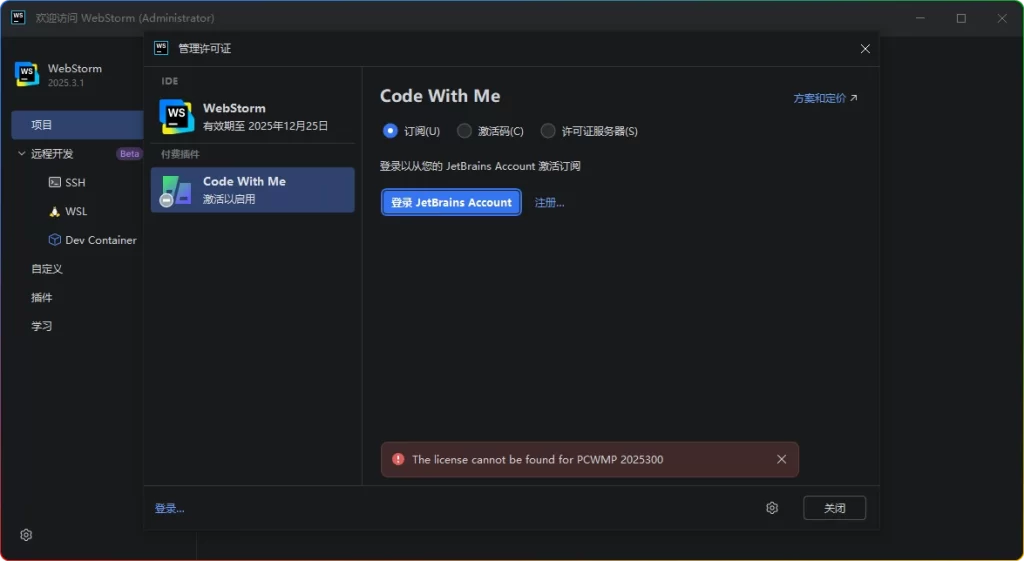Click the WSL penguin icon

click(x=55, y=212)
